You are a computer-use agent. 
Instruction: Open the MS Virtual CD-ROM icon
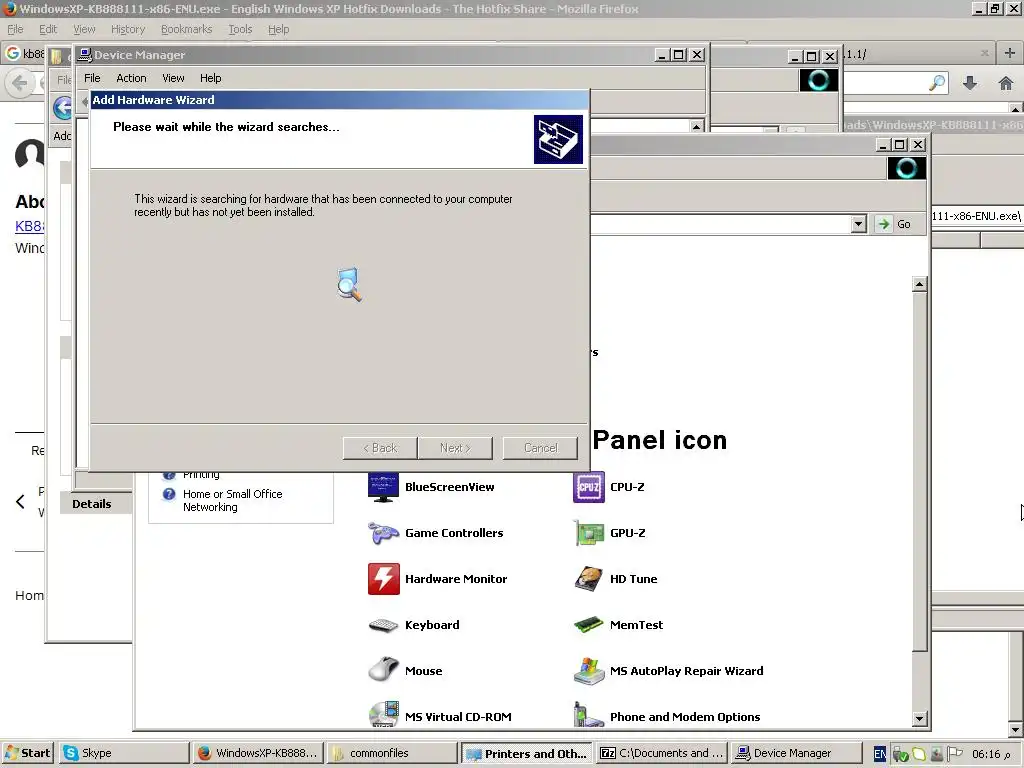point(383,714)
